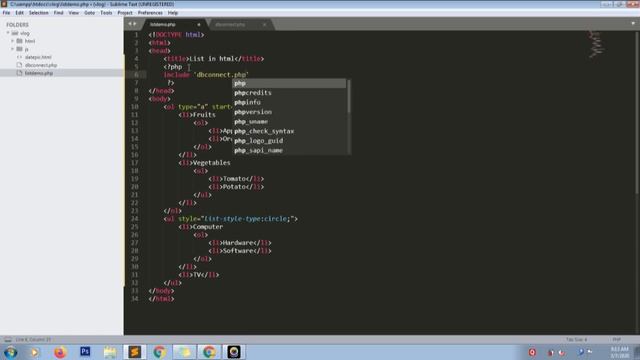Viewport: 640px width, 360px height.
Task: Open the Windows Start button
Action: pyautogui.click(x=11, y=352)
